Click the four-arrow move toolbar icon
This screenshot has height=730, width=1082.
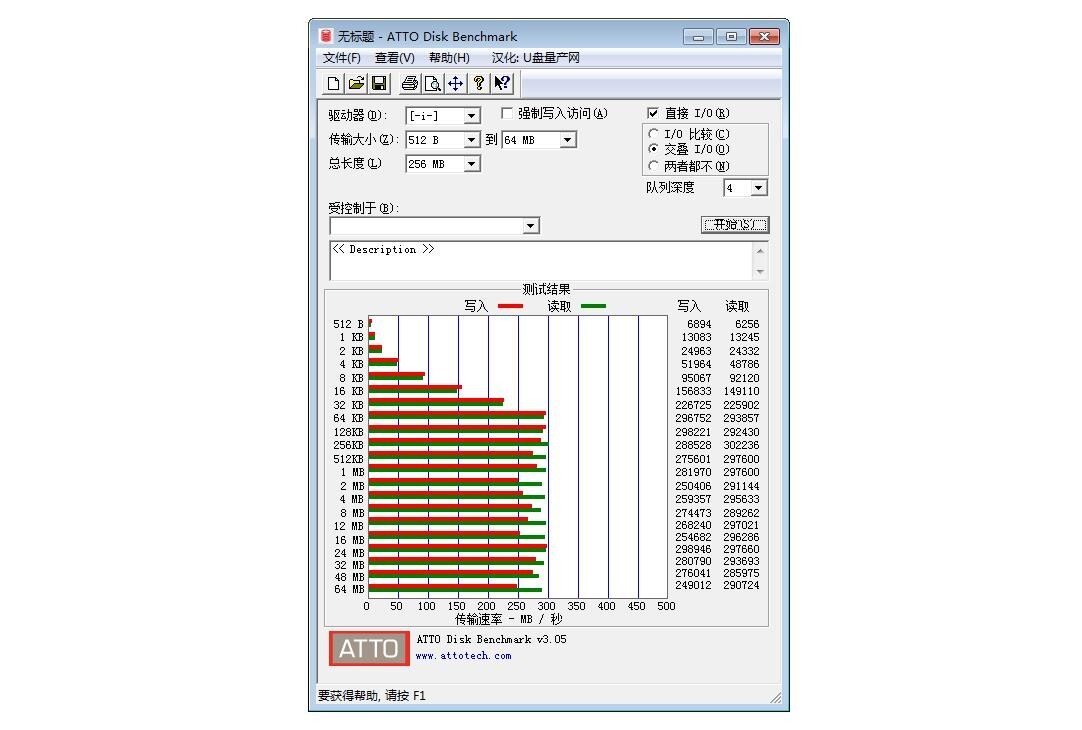click(x=455, y=83)
